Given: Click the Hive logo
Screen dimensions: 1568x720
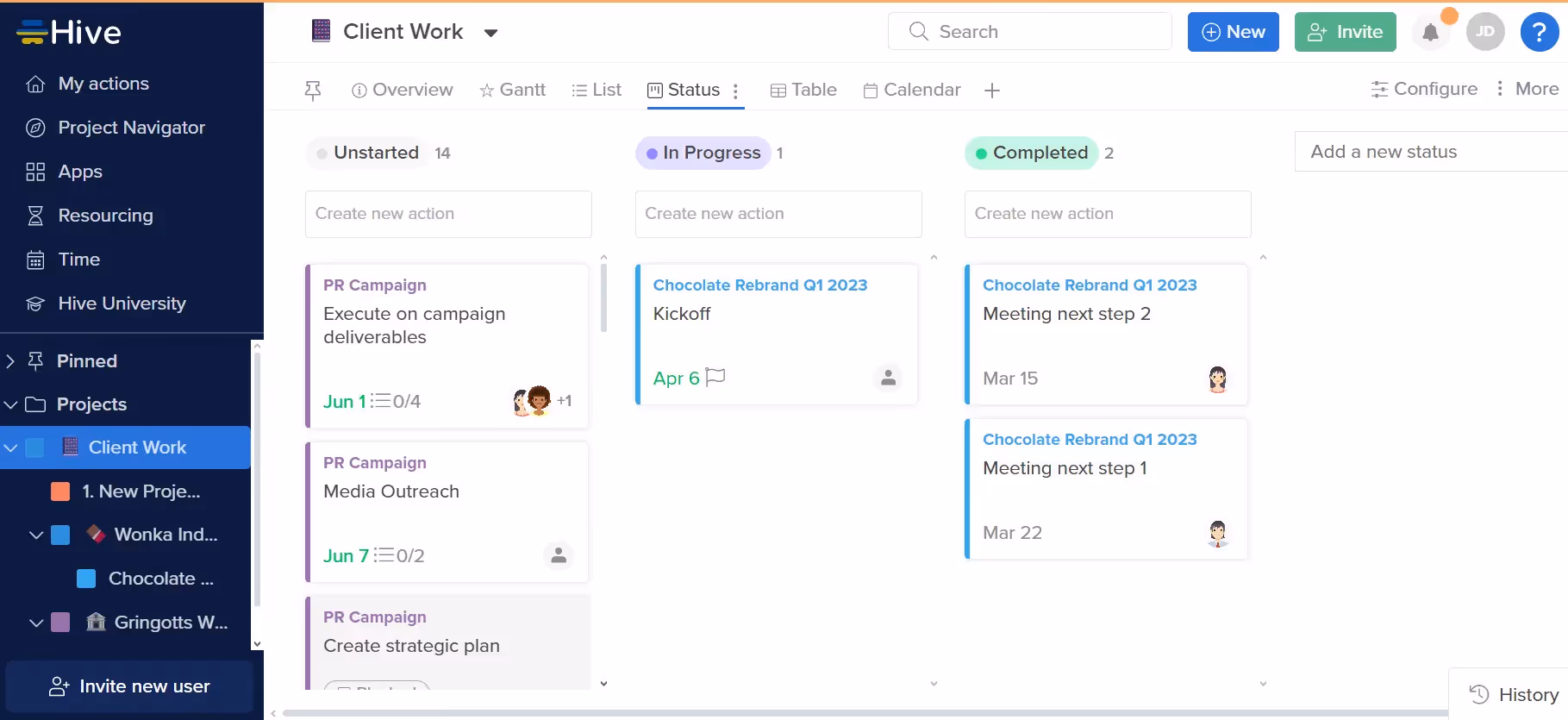Looking at the screenshot, I should [69, 33].
